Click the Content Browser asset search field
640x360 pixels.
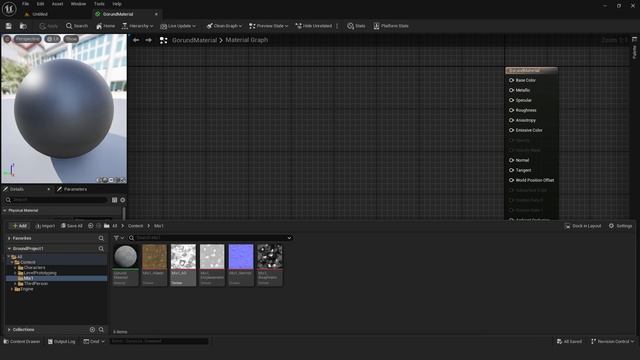[210, 238]
